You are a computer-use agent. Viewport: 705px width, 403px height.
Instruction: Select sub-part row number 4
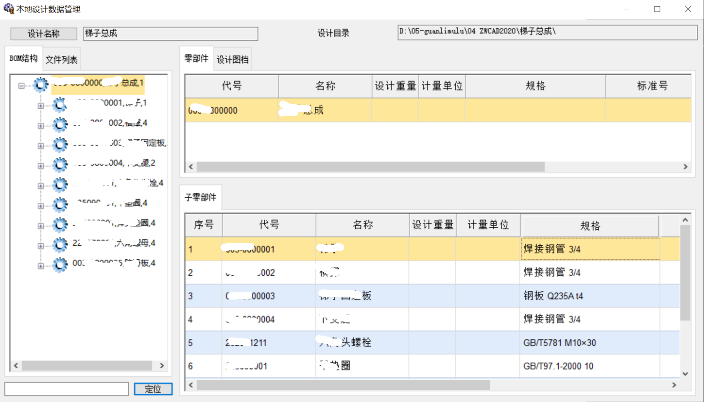(x=203, y=319)
